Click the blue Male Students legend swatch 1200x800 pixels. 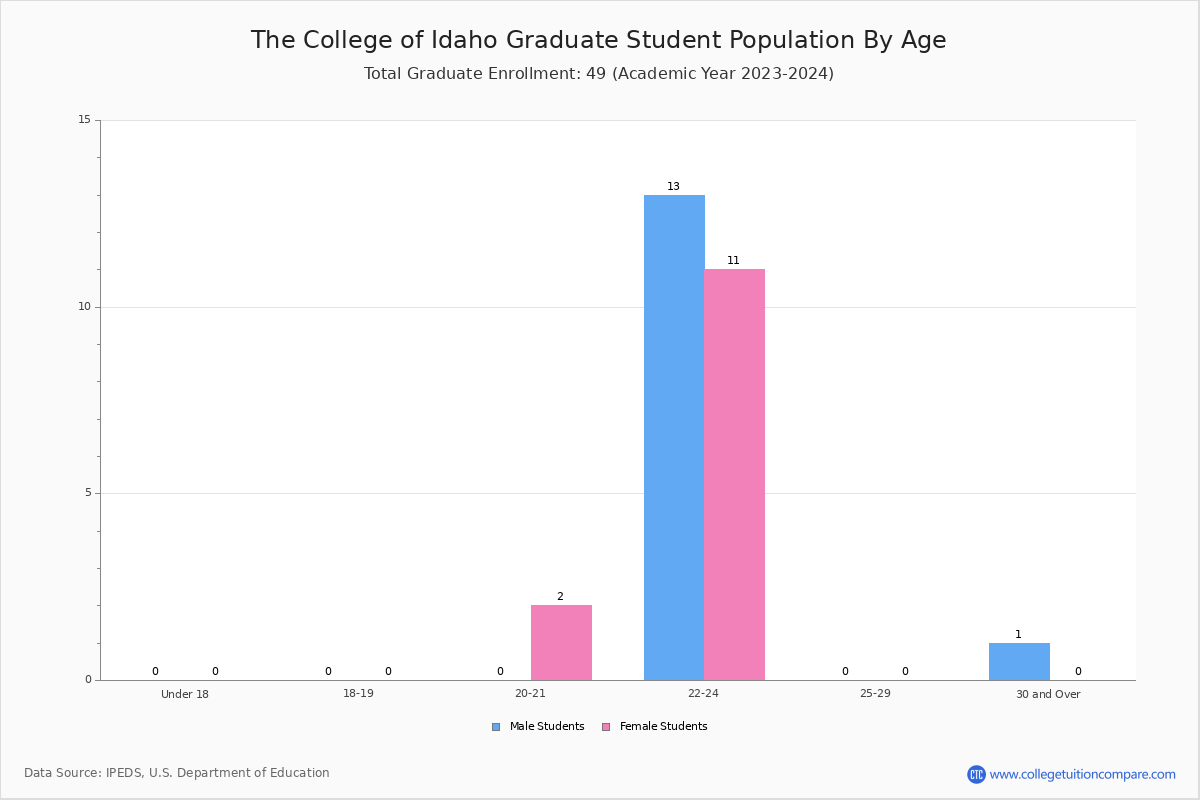[496, 727]
